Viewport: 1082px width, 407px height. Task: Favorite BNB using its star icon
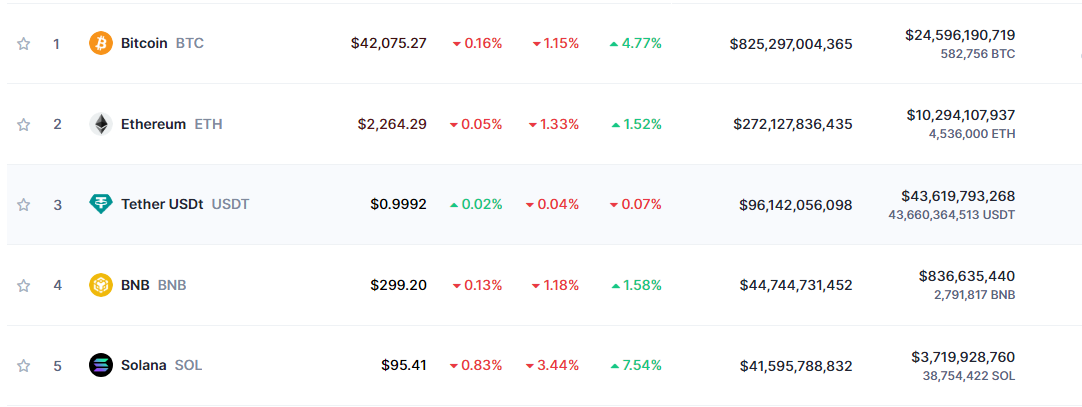point(23,285)
